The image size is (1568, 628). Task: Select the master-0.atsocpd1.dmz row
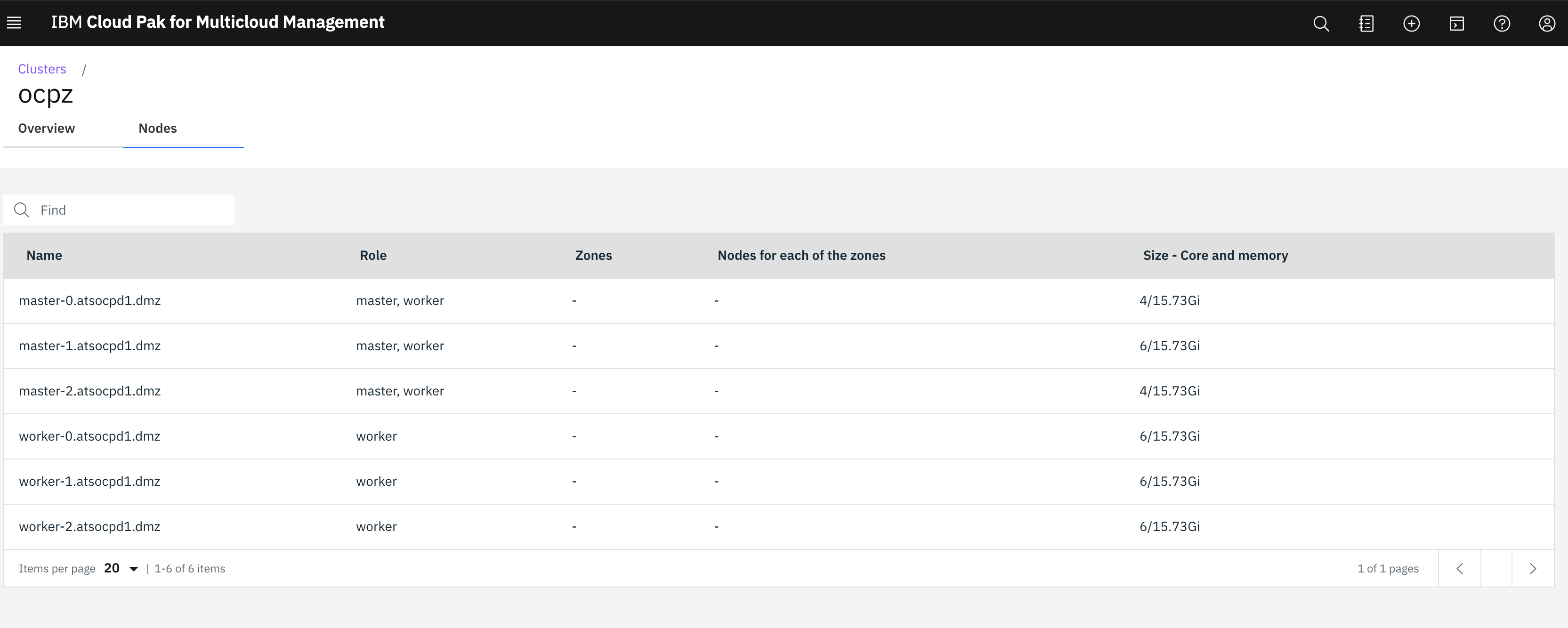(89, 301)
